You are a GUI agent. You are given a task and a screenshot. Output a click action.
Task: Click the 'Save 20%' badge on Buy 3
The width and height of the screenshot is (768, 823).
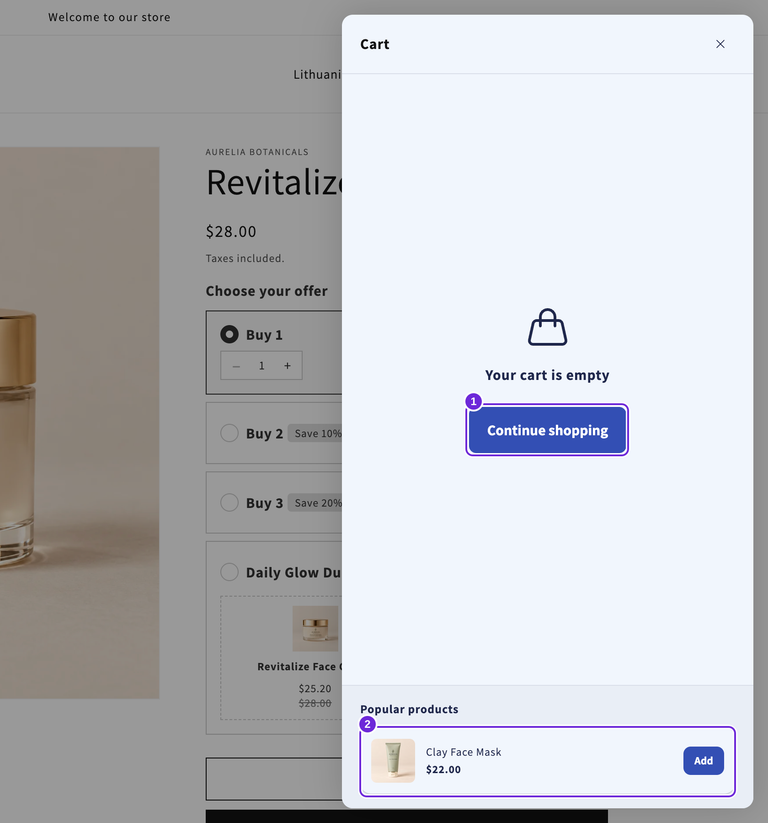tap(316, 502)
